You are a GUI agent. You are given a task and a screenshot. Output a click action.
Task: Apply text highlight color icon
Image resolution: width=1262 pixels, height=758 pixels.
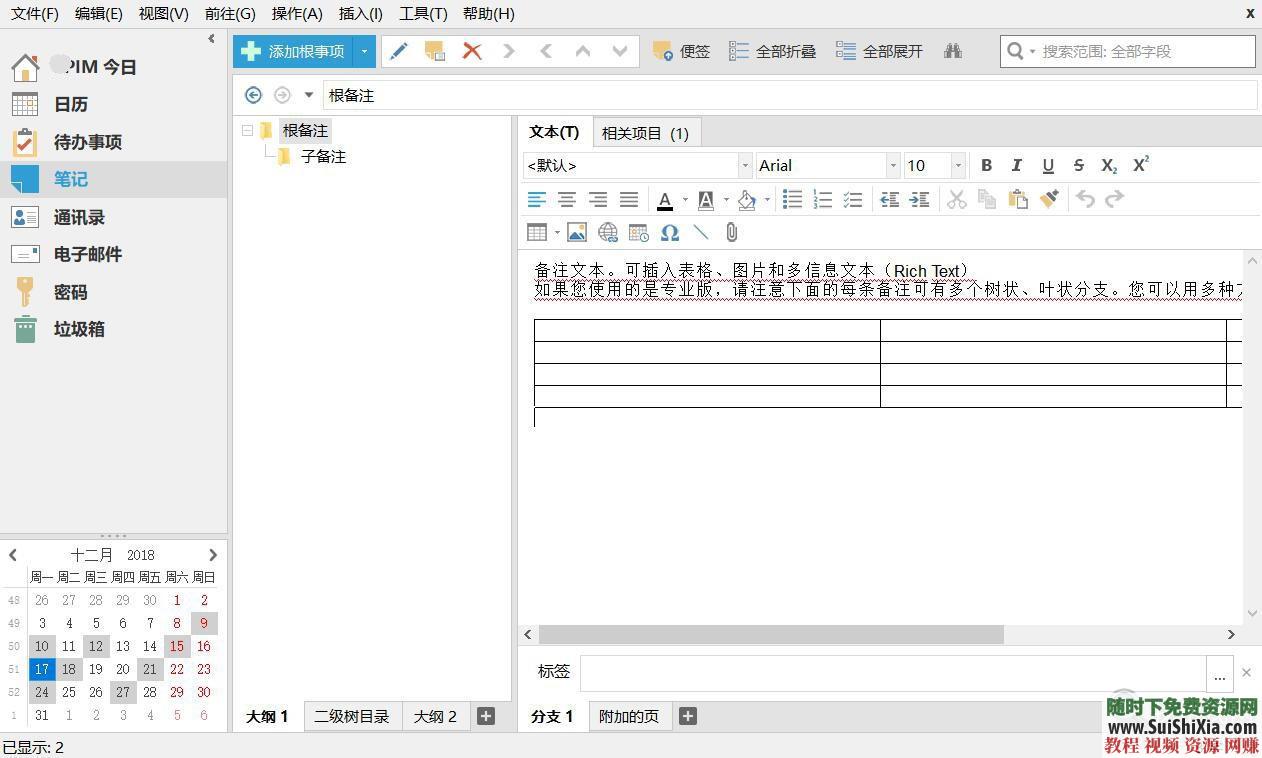(706, 200)
